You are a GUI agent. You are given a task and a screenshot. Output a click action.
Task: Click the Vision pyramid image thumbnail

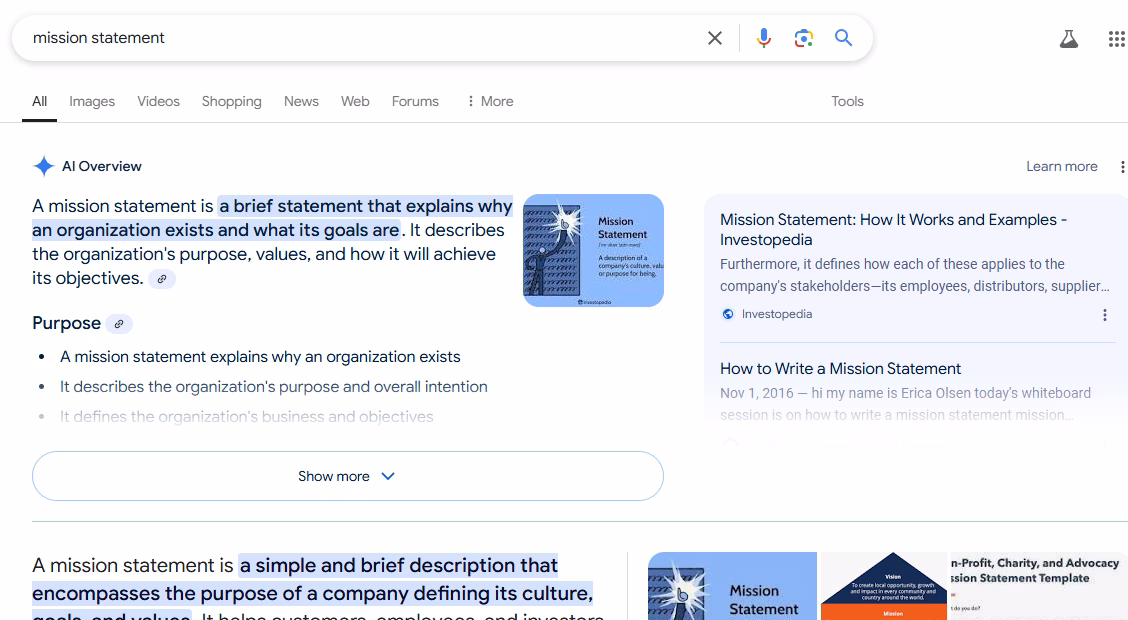click(883, 586)
